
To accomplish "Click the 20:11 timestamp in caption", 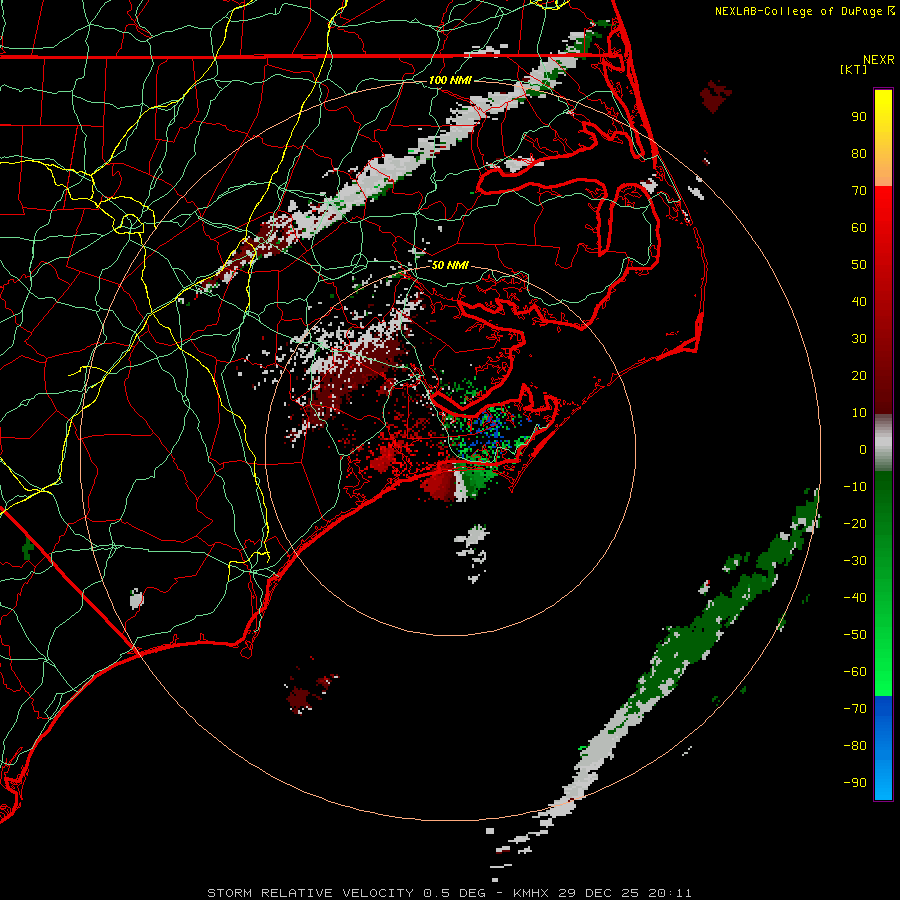I will pos(670,893).
